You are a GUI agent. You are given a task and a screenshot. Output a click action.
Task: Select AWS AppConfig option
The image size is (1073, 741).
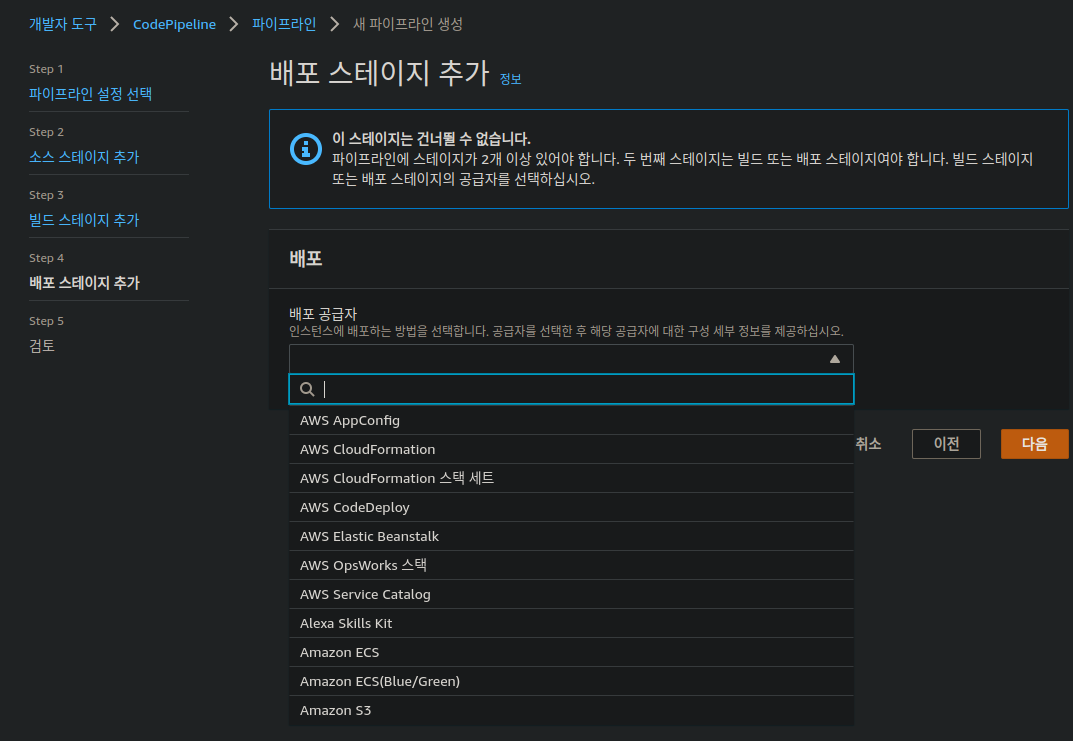pos(571,420)
